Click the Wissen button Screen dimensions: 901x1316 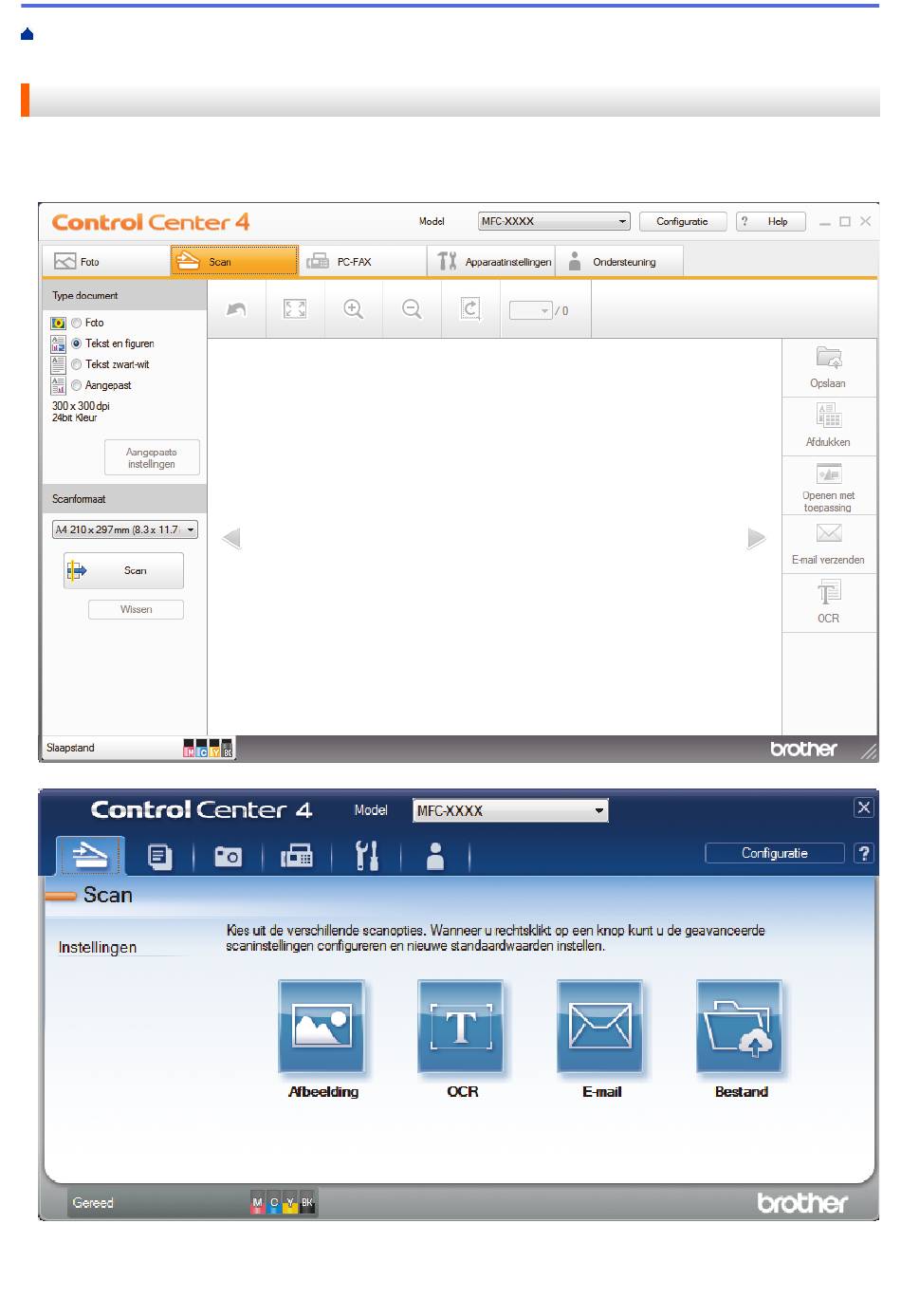tap(136, 609)
